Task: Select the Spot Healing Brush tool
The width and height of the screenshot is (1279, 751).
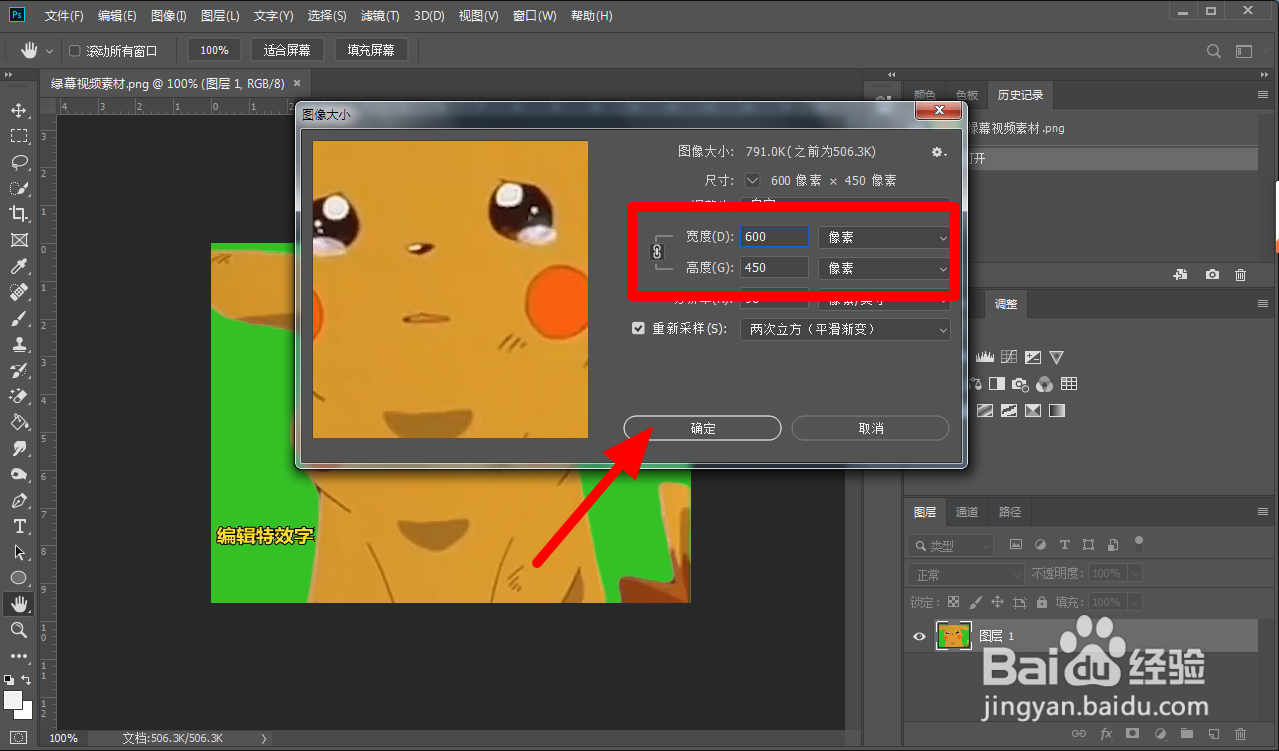Action: click(19, 292)
